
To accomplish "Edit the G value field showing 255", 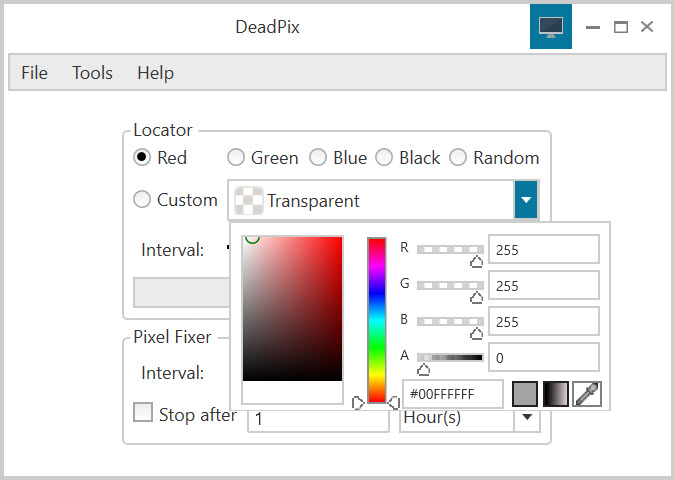I will (x=544, y=285).
